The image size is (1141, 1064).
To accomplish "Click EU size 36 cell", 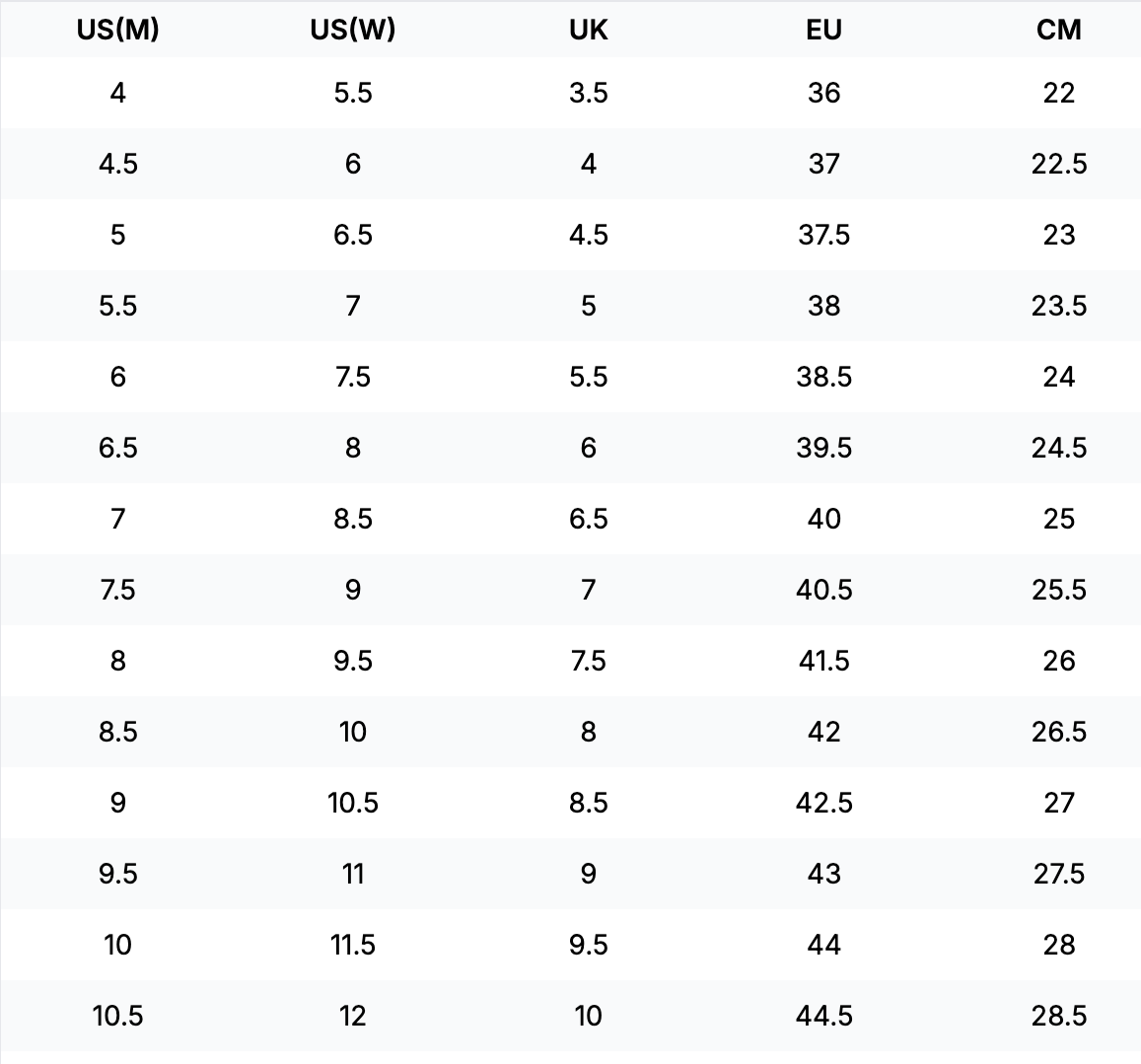I will coord(823,93).
